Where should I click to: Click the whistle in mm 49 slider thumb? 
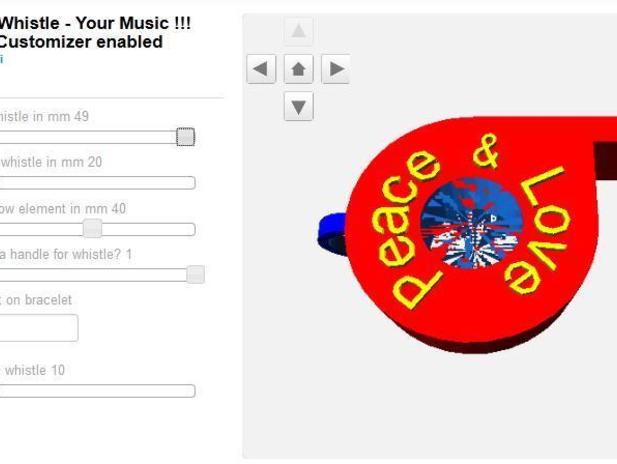(185, 137)
